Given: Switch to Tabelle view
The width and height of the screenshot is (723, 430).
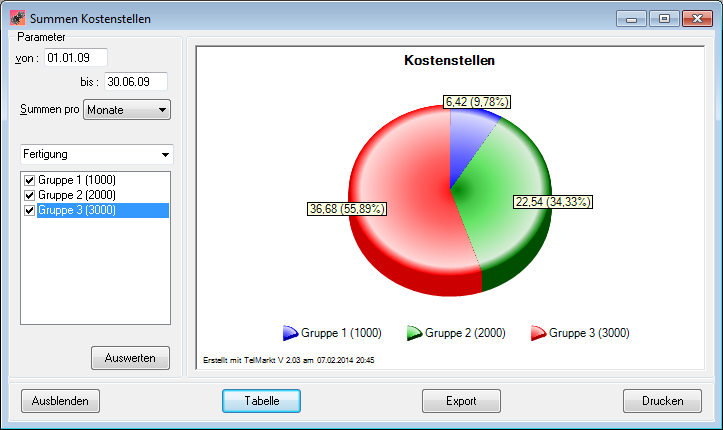Looking at the screenshot, I should [x=261, y=401].
